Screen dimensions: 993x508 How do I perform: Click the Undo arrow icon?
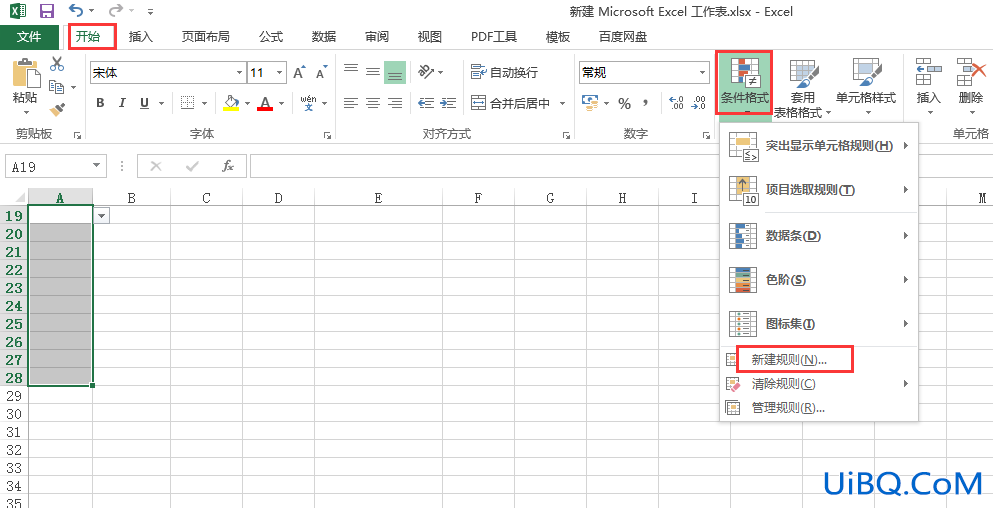pos(75,11)
